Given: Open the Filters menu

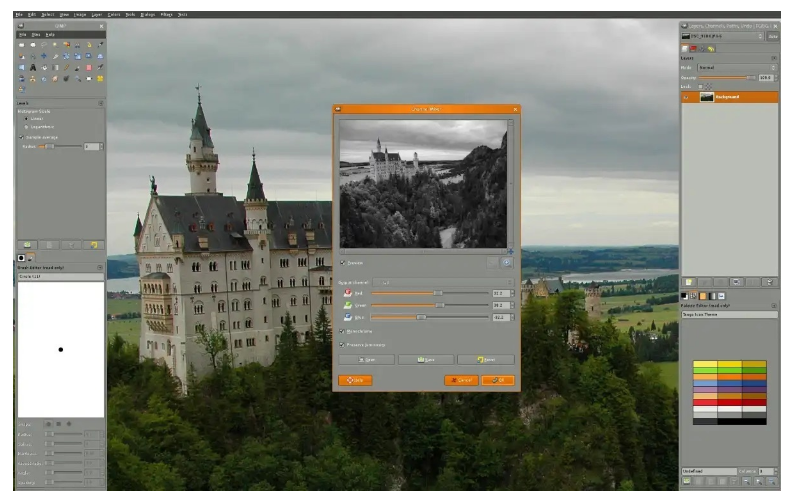Looking at the screenshot, I should tap(166, 14).
